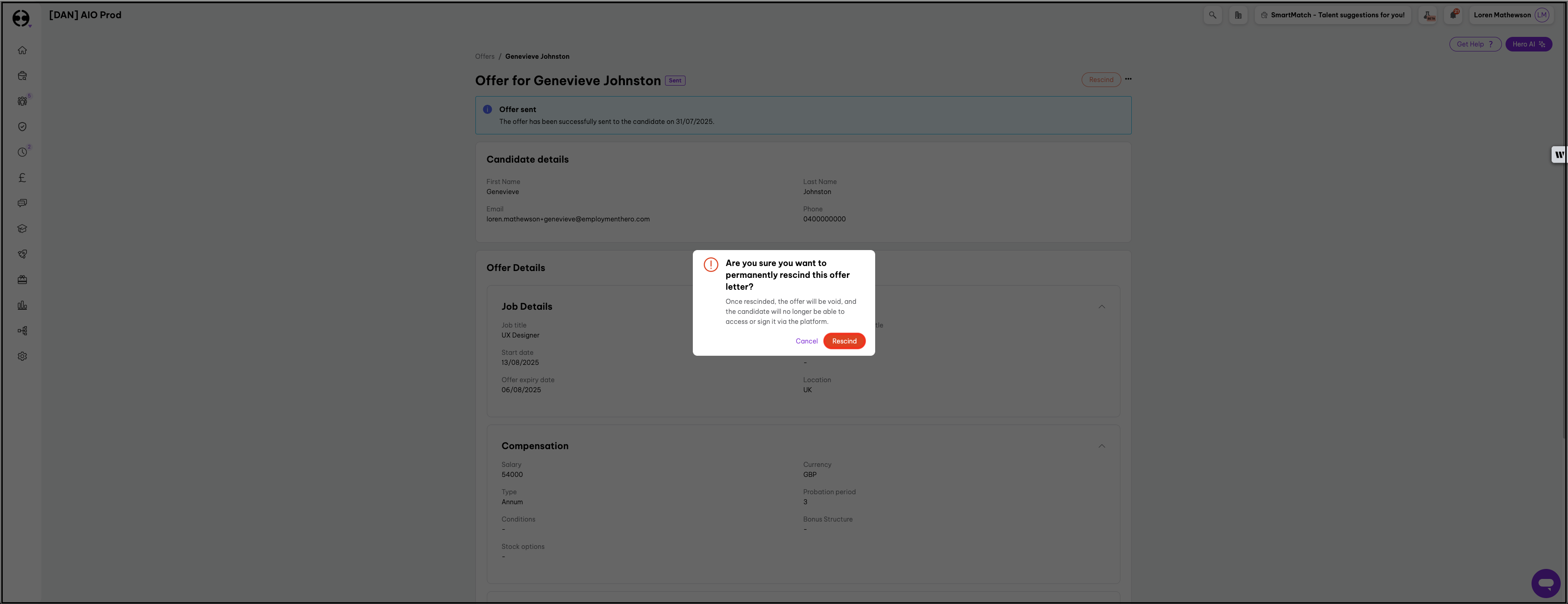Open the pound payroll sidebar icon
The image size is (1568, 604).
coord(22,178)
